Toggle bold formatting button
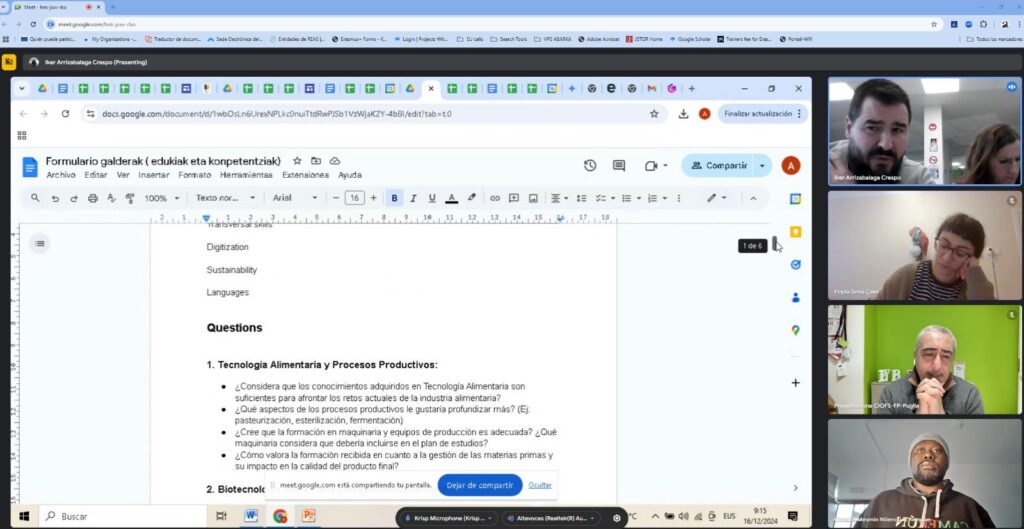This screenshot has height=529, width=1024. [394, 198]
